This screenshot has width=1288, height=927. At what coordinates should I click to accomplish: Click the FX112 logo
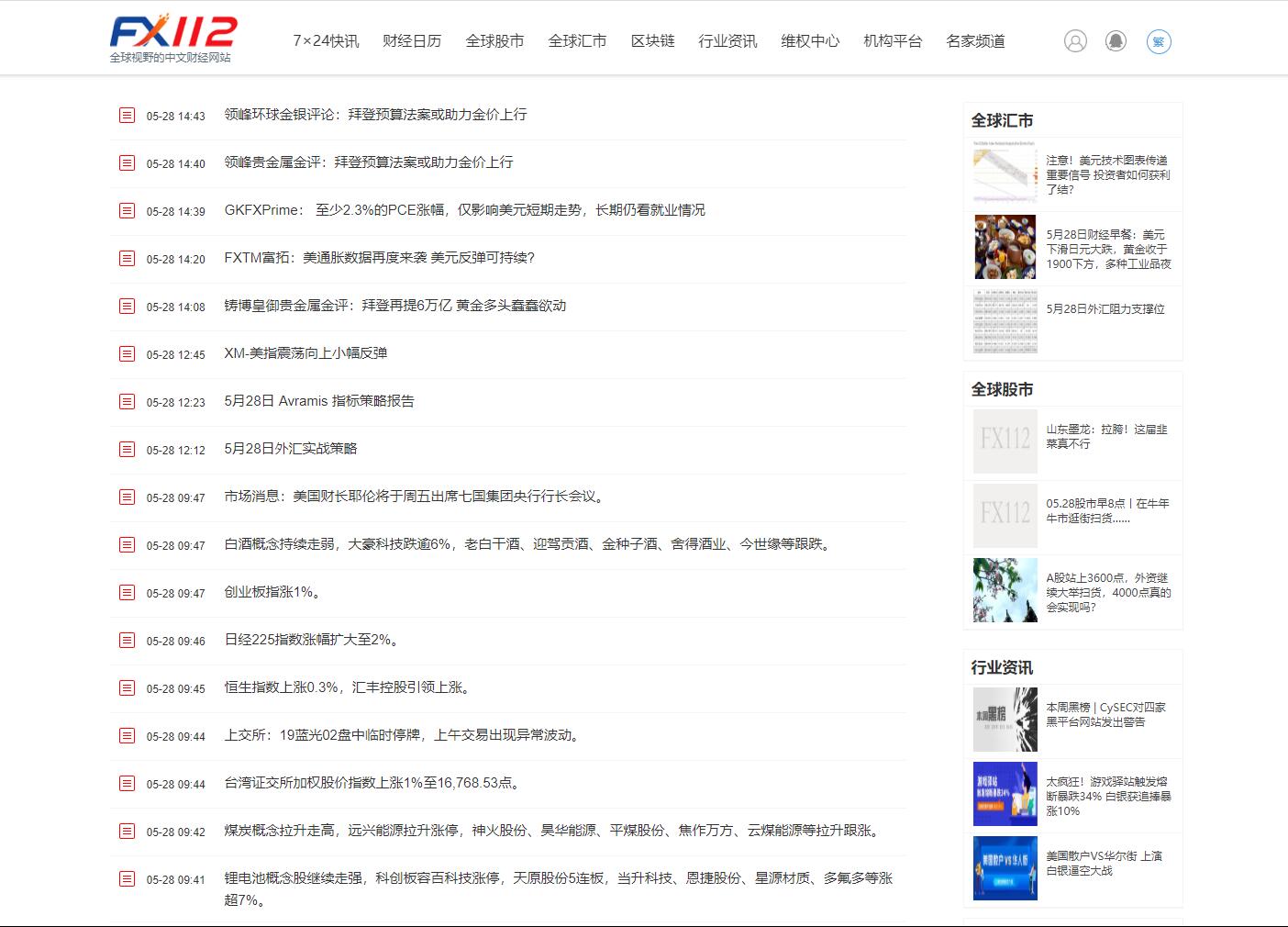point(173,38)
